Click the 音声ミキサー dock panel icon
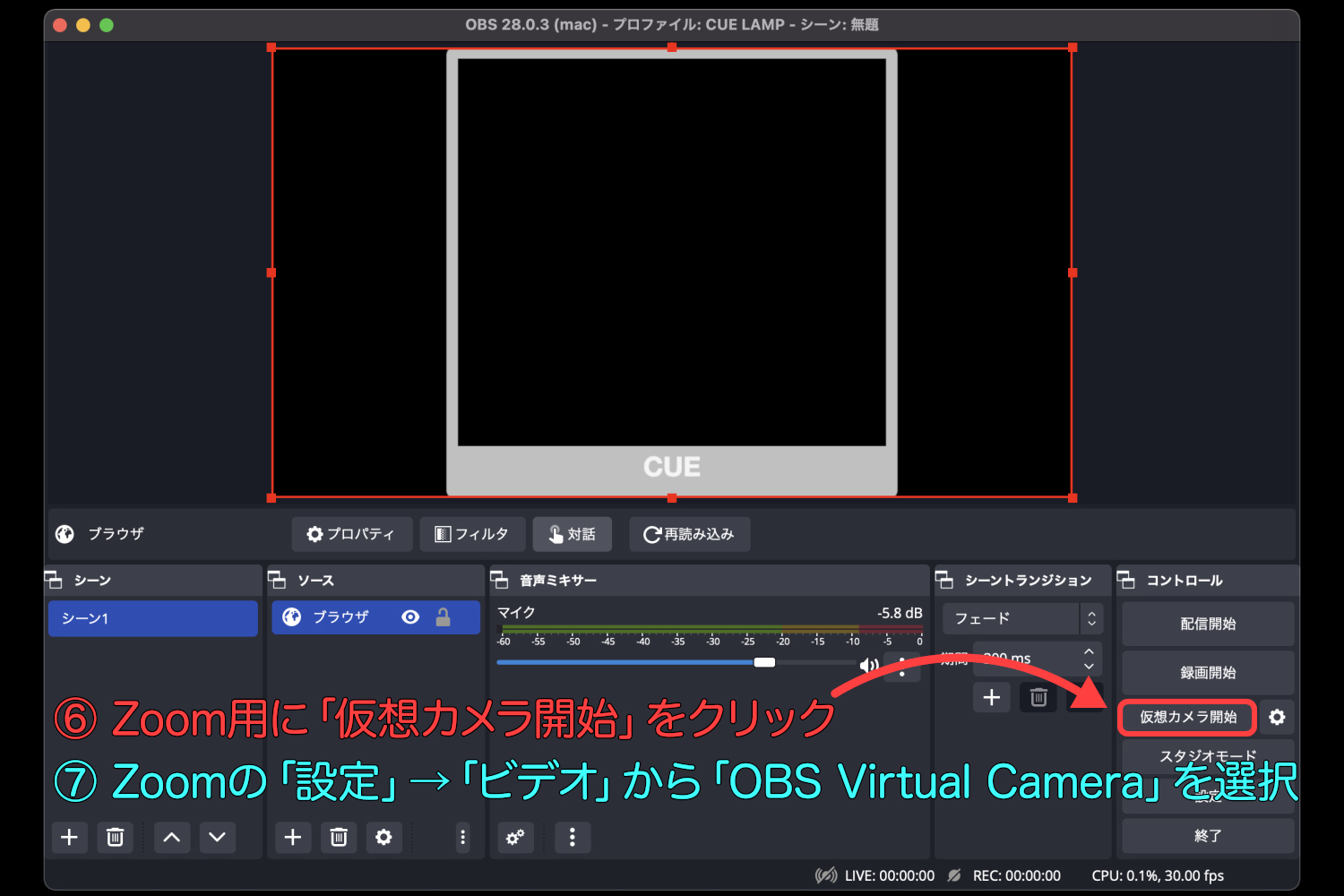Screen dimensions: 1344x896 tap(499, 580)
